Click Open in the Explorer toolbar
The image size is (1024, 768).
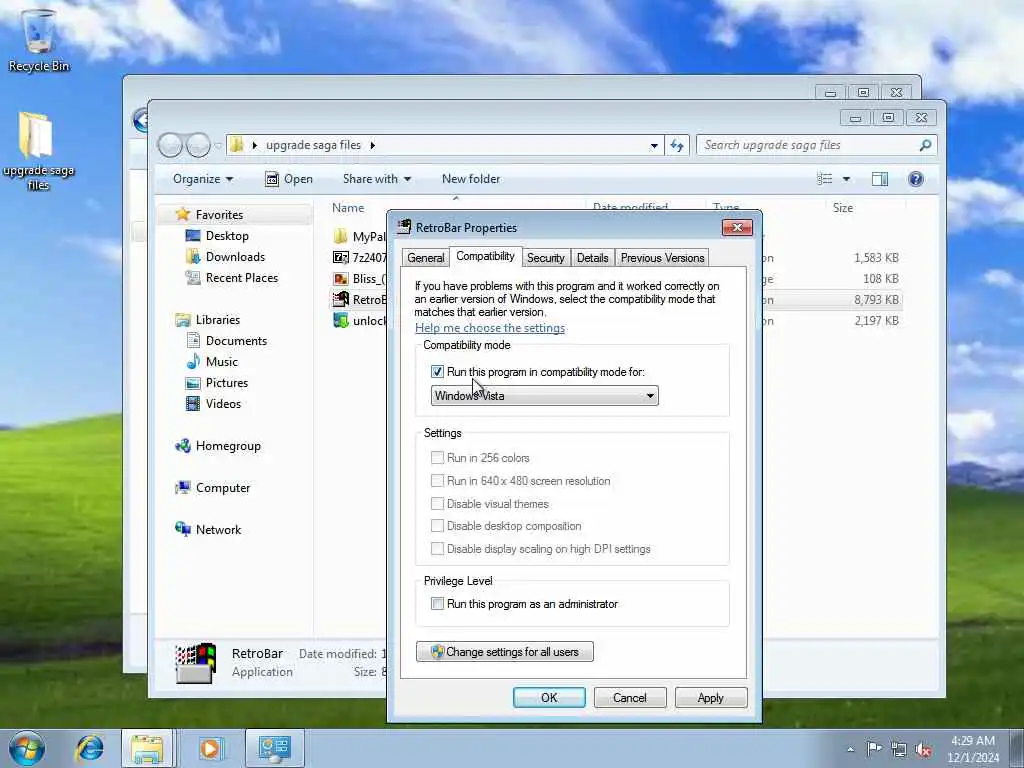(289, 179)
